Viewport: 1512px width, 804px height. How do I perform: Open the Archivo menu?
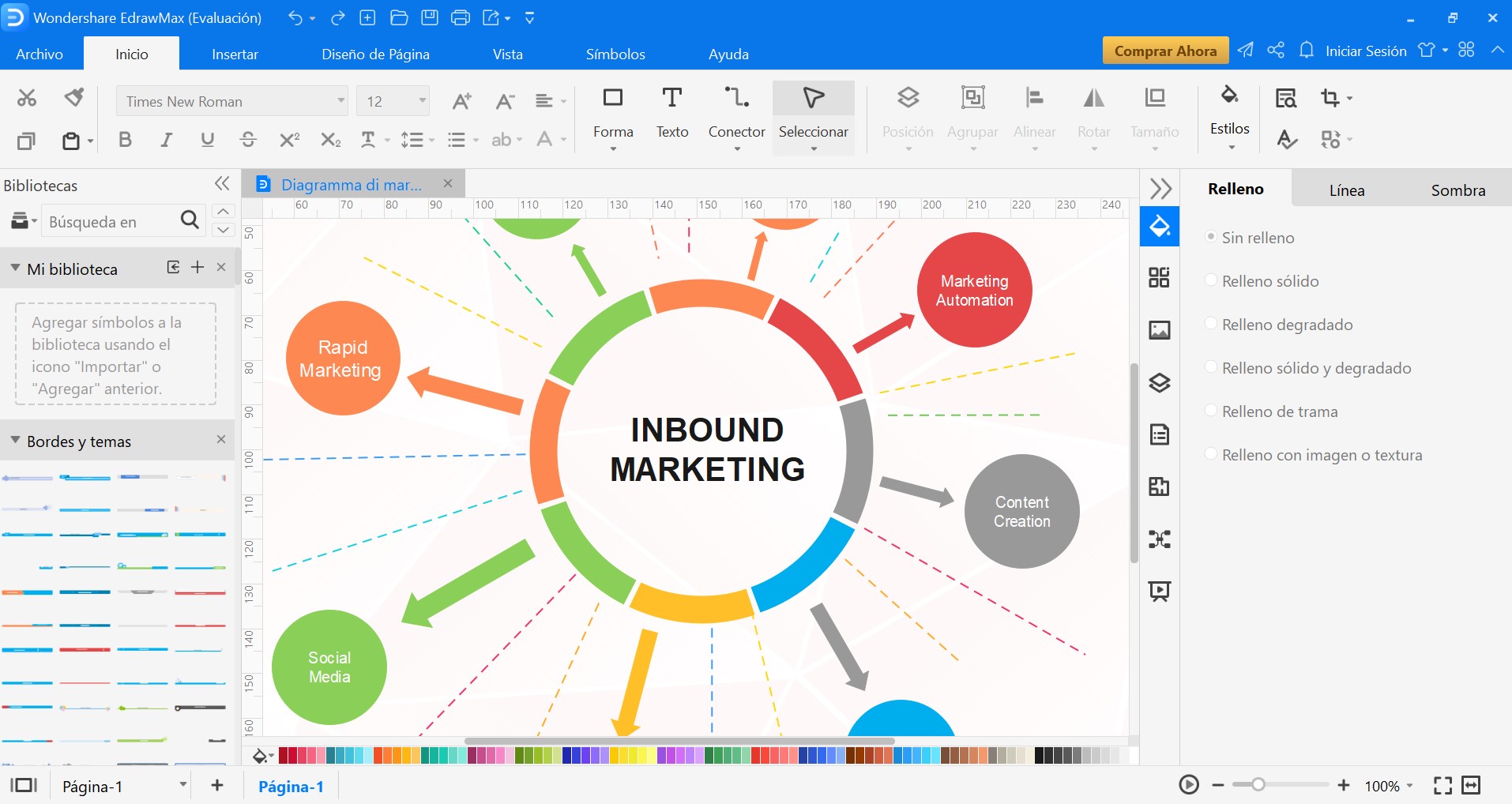click(x=39, y=54)
